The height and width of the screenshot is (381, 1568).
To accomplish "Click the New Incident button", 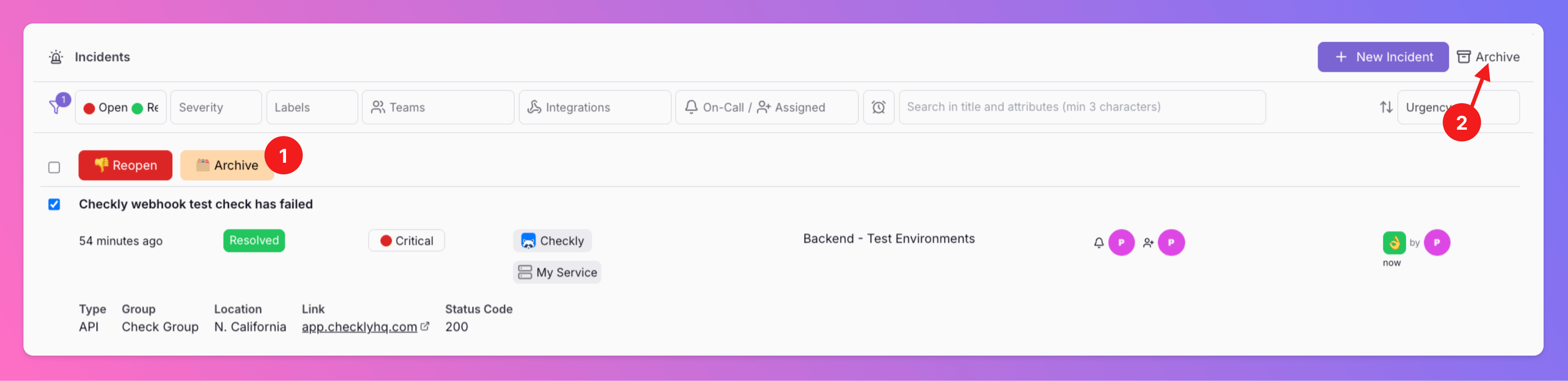I will point(1382,57).
